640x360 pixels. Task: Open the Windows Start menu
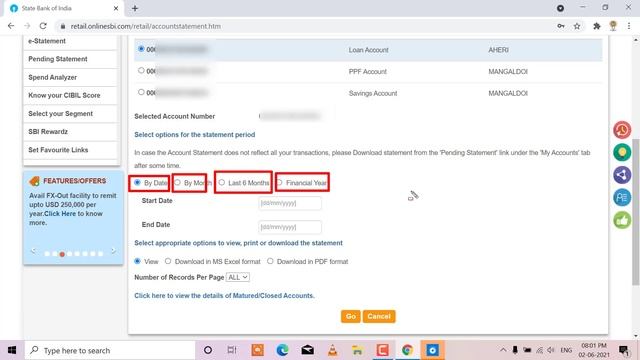[12, 350]
